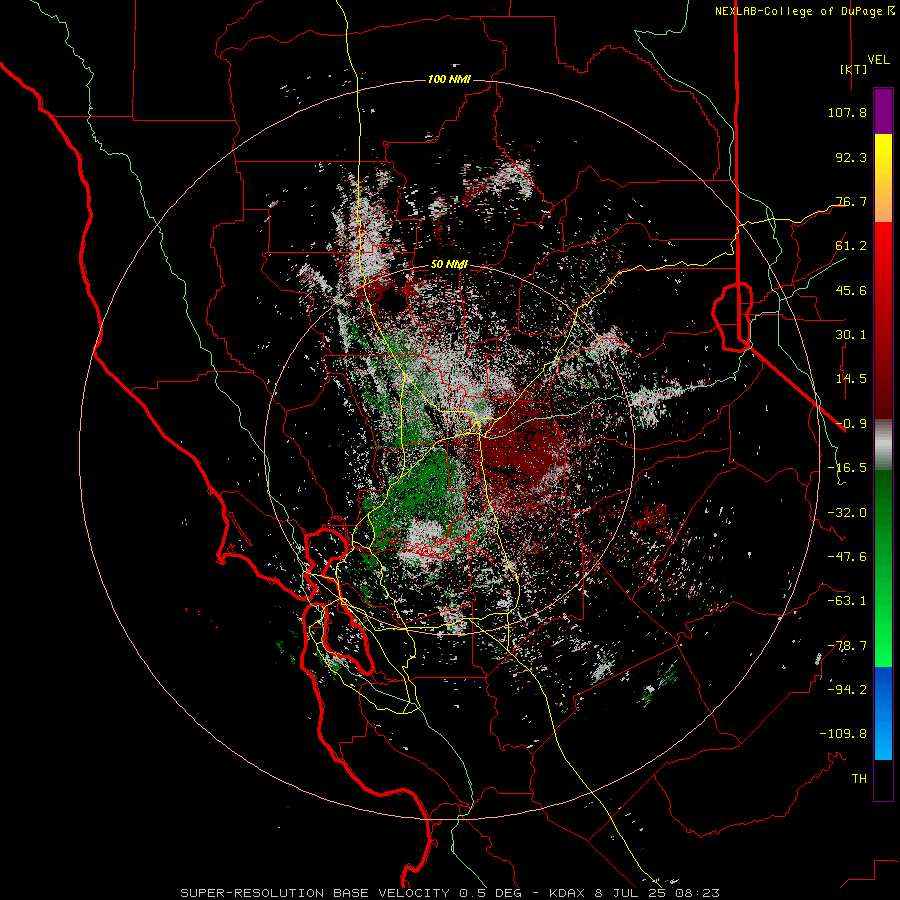Pick the bright red segment of color bar

883,241
